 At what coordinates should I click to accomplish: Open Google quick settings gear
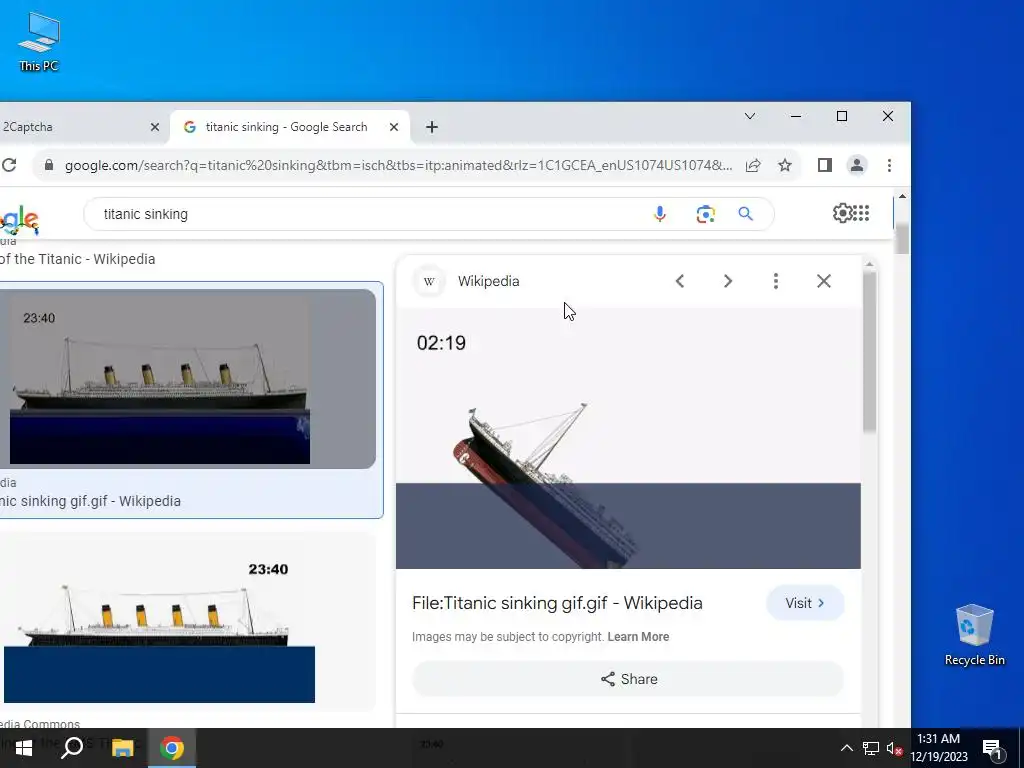tap(842, 213)
